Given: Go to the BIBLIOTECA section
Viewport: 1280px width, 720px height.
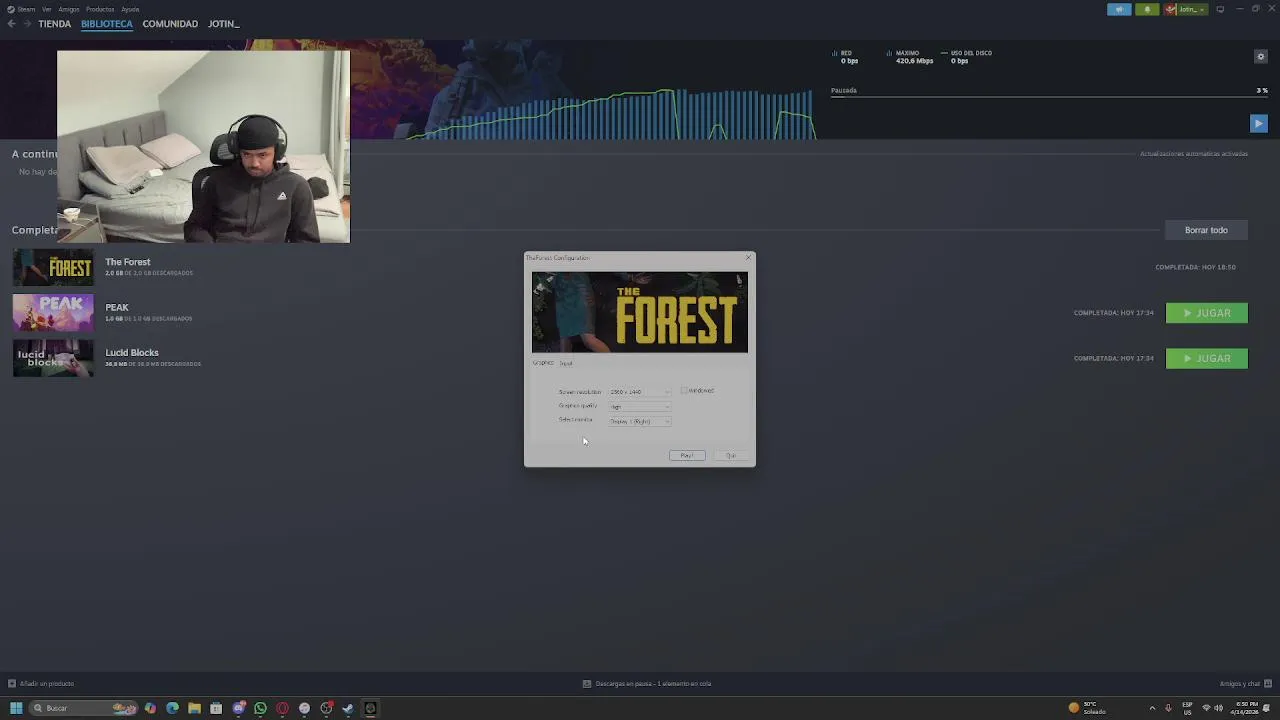Looking at the screenshot, I should point(107,24).
